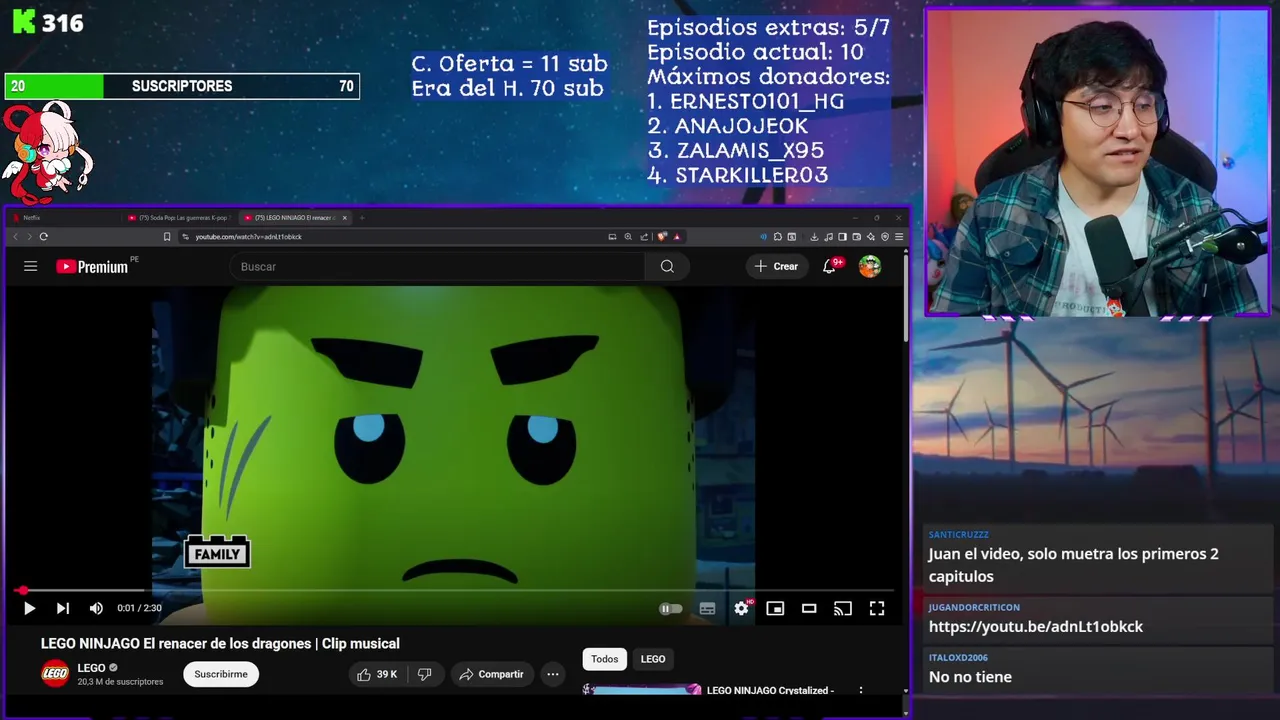Switch to the Netflix browser tab
This screenshot has height=720, width=1280.
click(65, 217)
